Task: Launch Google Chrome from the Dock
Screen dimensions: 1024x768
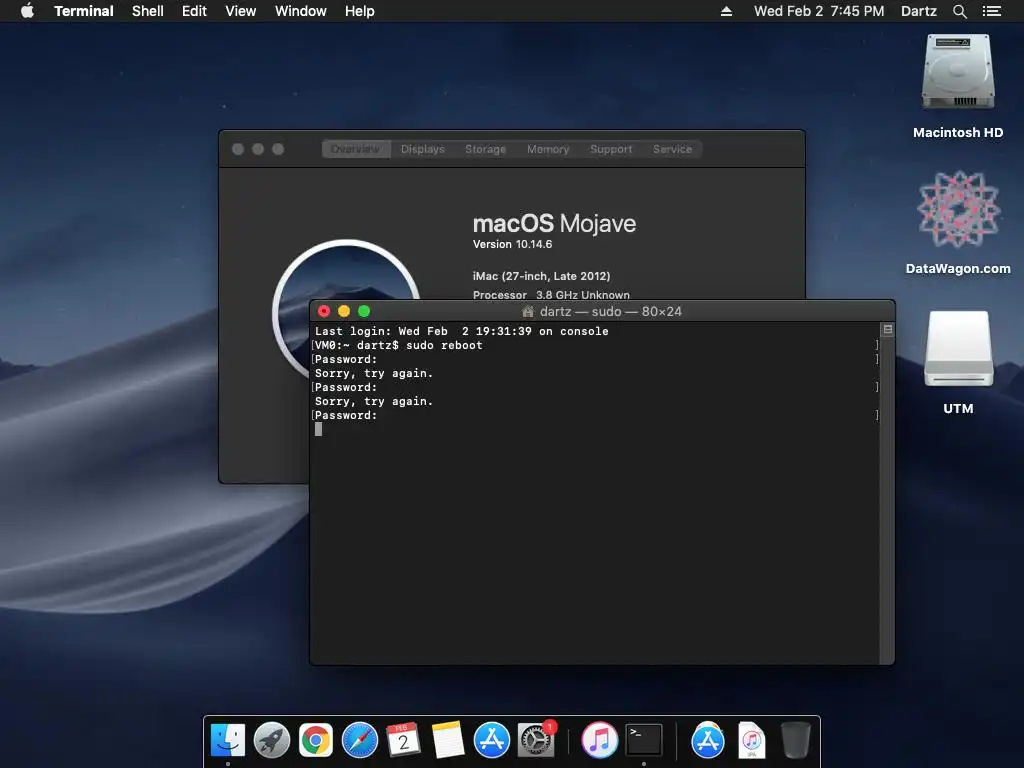Action: tap(316, 740)
